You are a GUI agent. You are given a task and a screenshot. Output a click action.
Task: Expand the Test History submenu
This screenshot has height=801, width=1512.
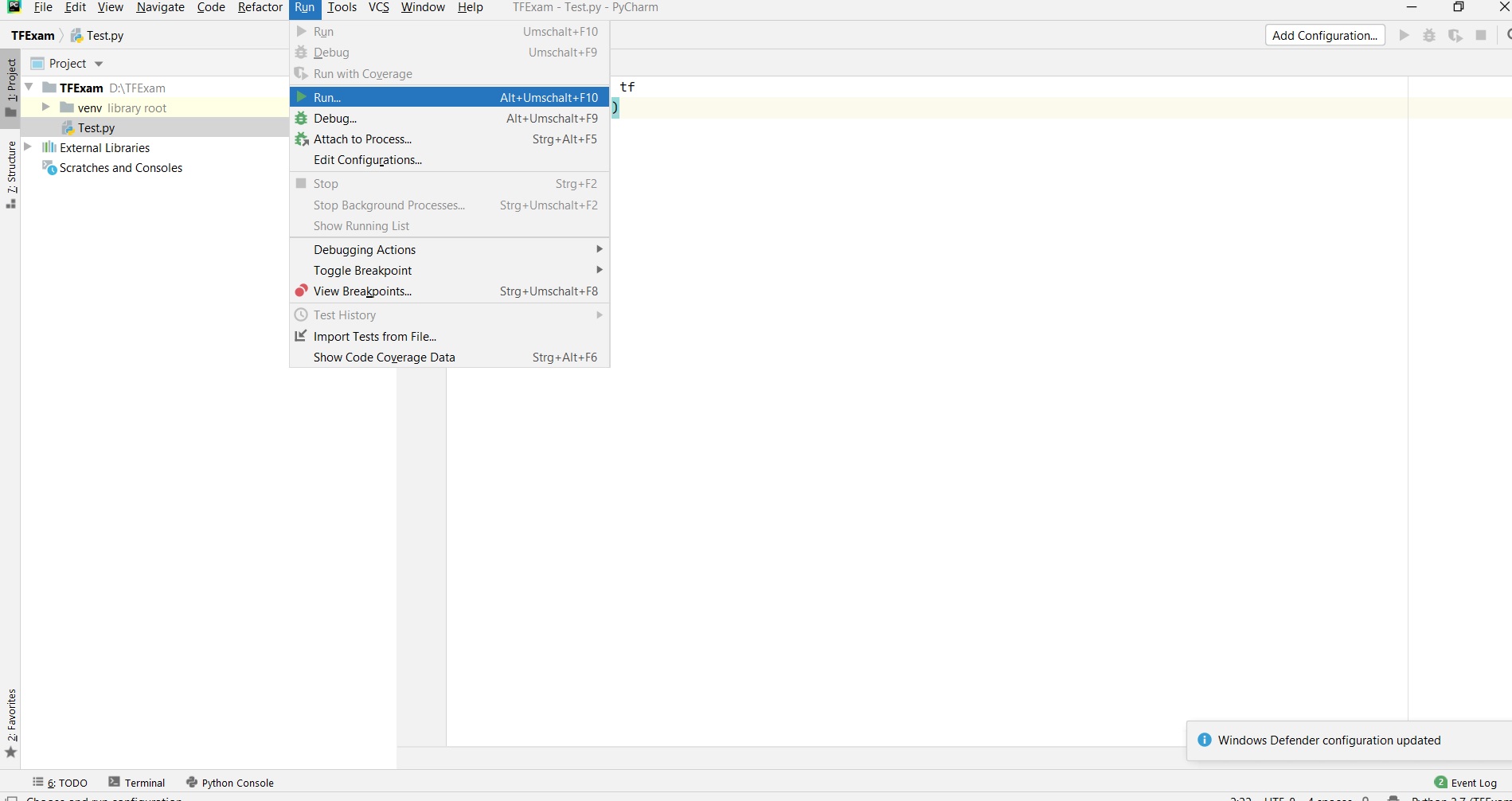point(449,315)
